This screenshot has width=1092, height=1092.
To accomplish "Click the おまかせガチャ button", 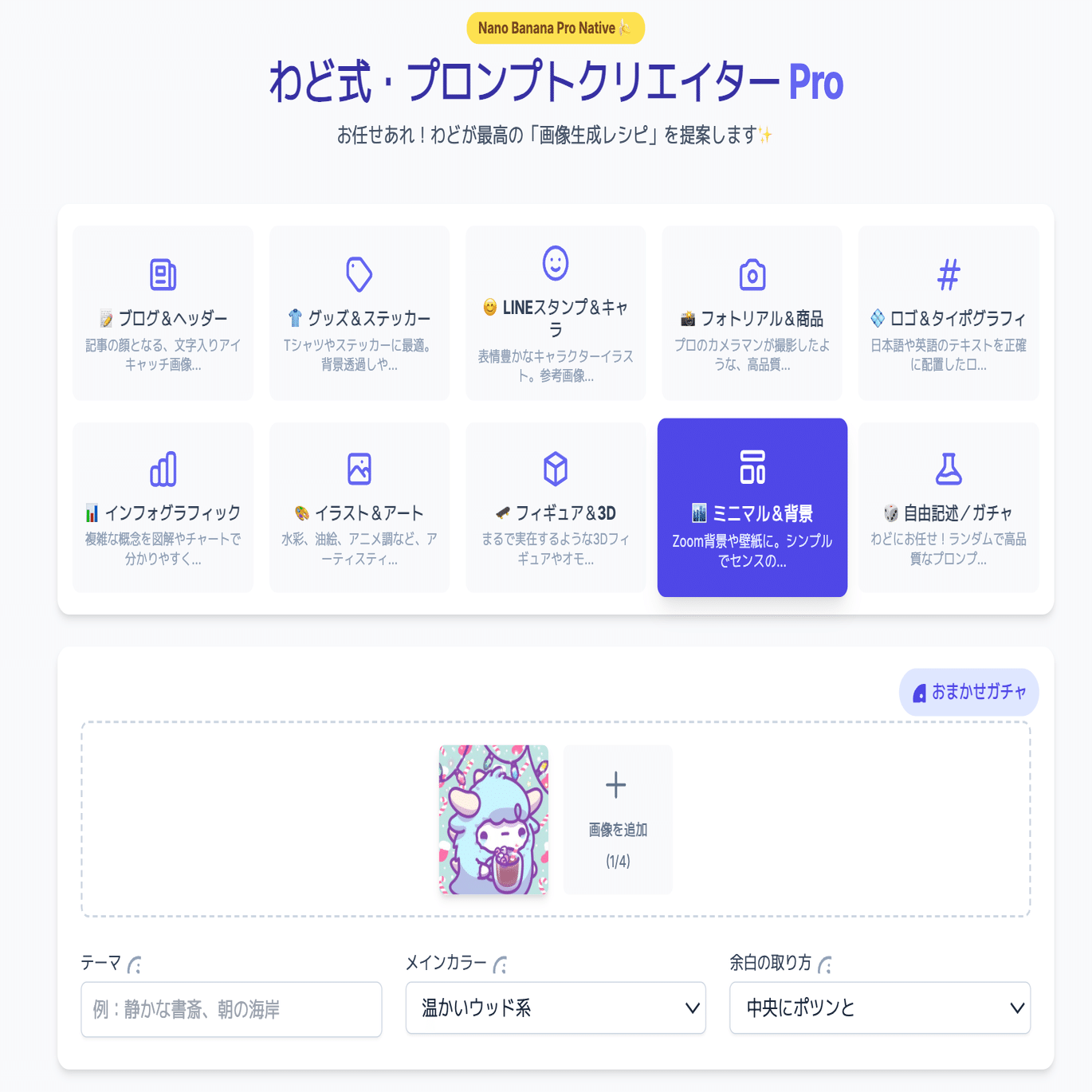I will 968,692.
